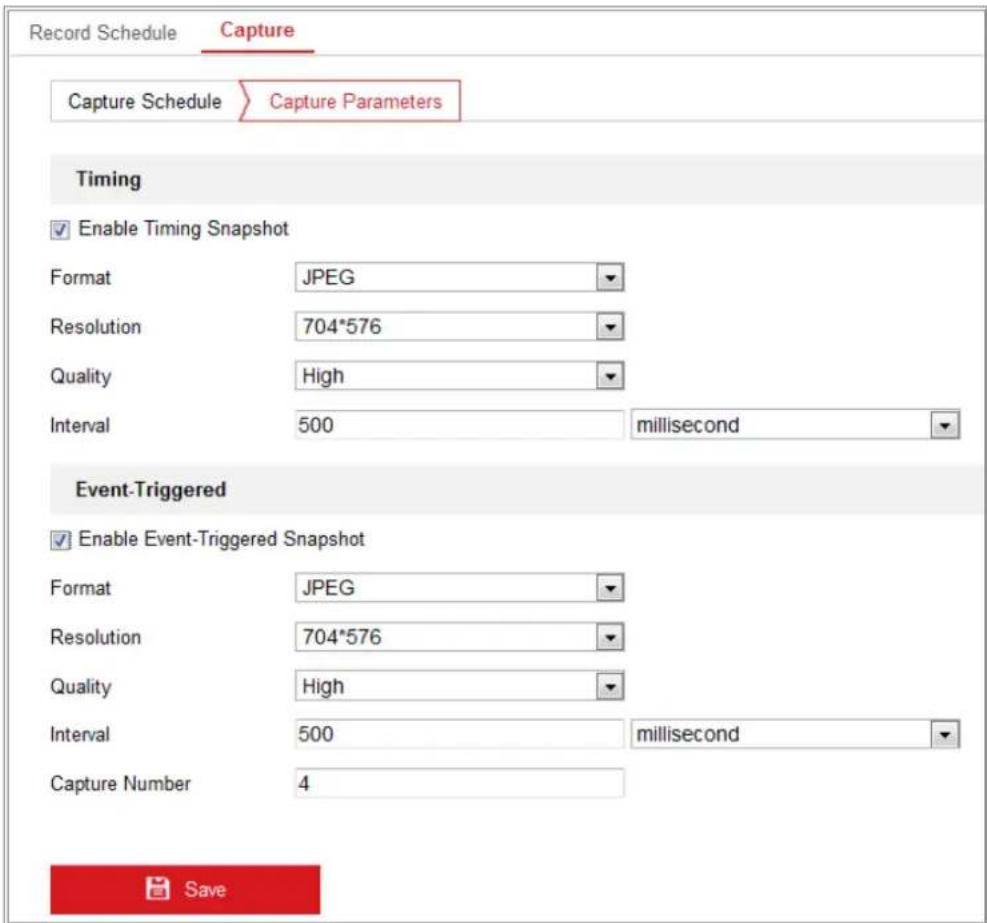Open Event-Triggered Quality High dropdown

tap(460, 686)
